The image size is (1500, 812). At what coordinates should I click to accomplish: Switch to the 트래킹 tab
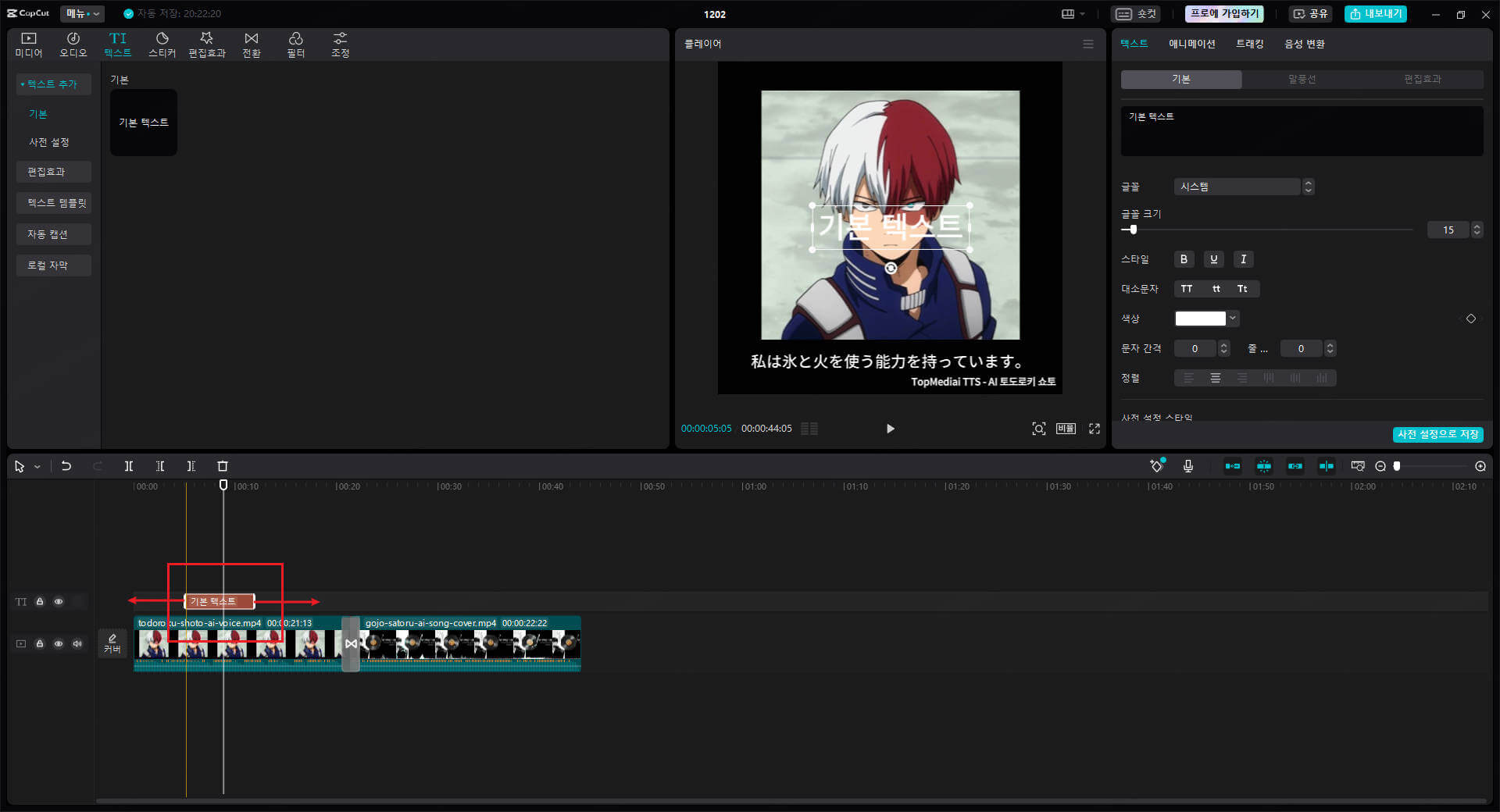[x=1249, y=44]
